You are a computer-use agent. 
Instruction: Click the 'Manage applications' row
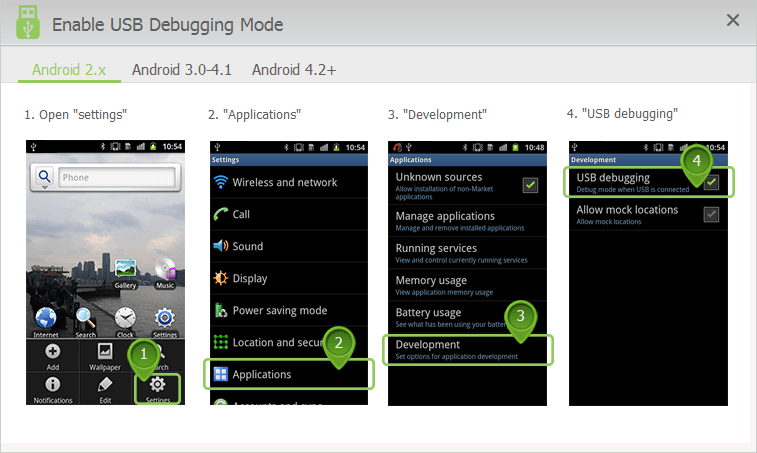pyautogui.click(x=467, y=221)
